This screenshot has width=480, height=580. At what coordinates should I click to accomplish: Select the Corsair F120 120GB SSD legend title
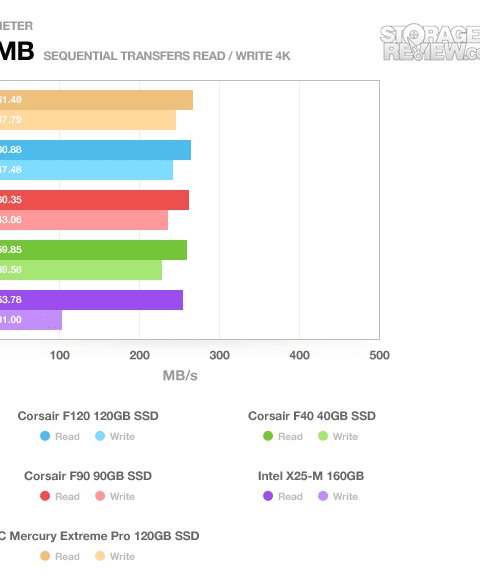[x=88, y=416]
